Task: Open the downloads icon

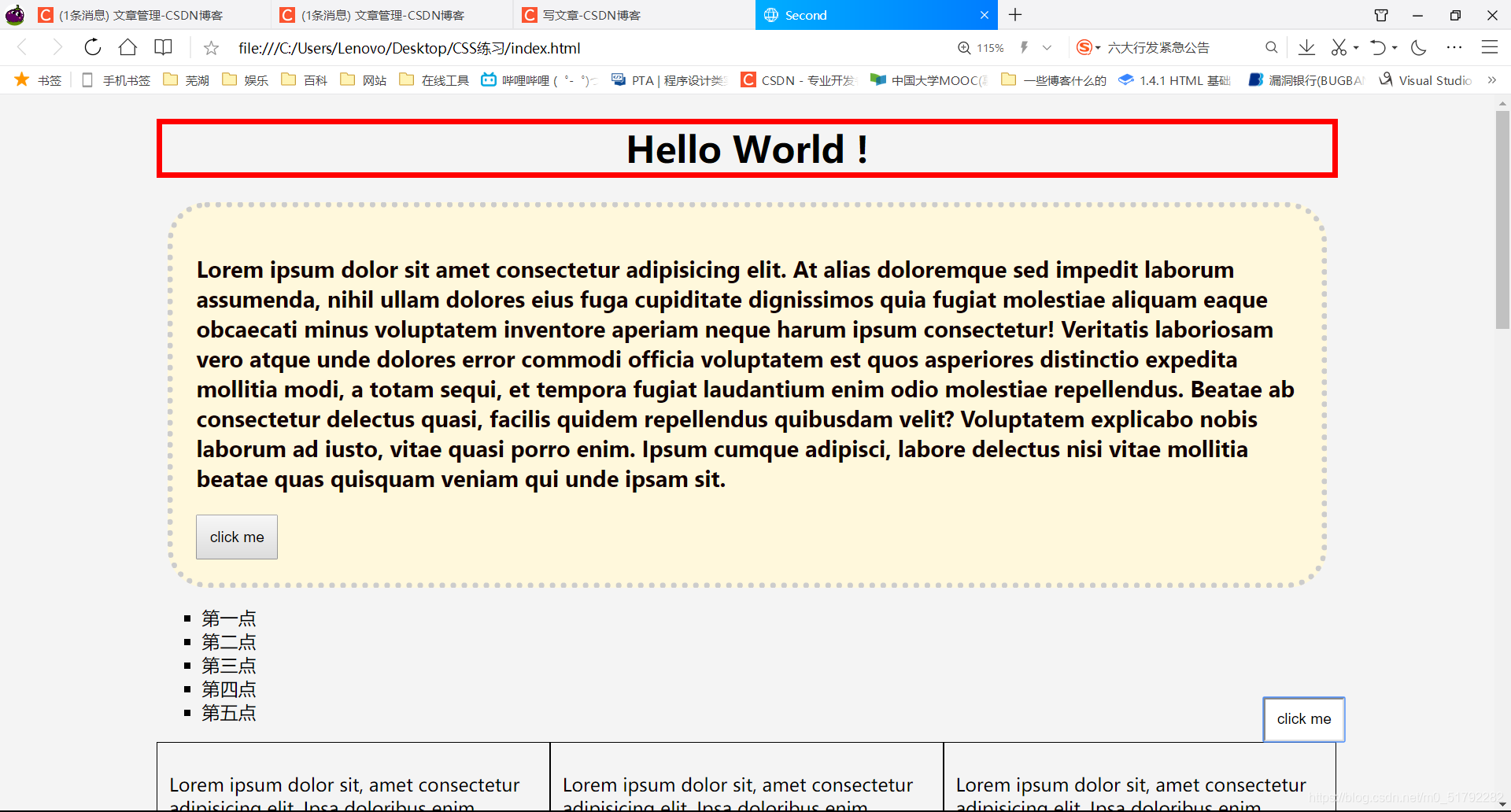Action: pos(1306,47)
